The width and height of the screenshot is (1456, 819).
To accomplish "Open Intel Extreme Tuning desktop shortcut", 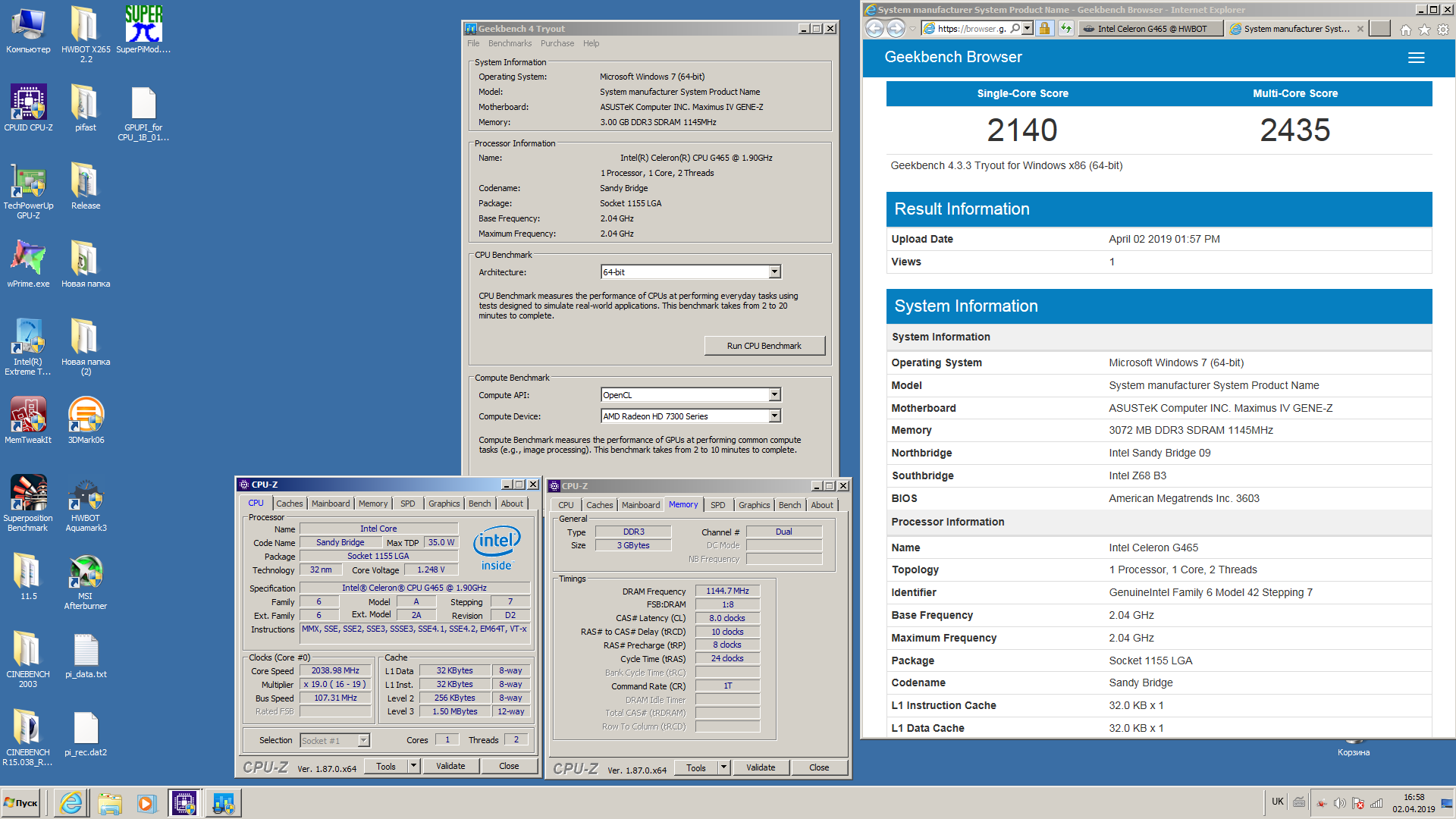I will pos(28,347).
